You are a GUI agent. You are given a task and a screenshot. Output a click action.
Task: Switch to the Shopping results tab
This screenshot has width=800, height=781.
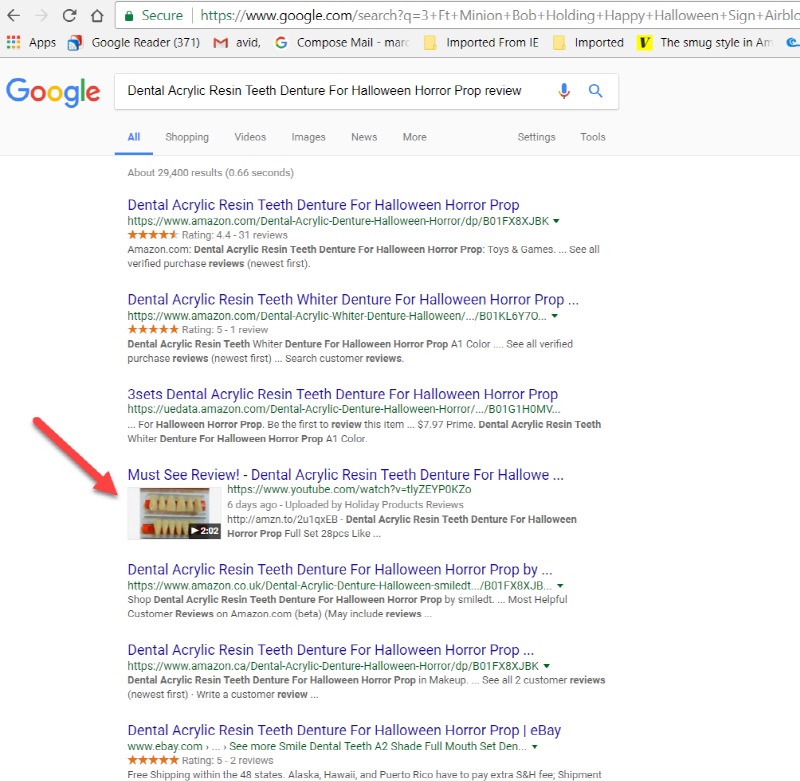[x=187, y=137]
